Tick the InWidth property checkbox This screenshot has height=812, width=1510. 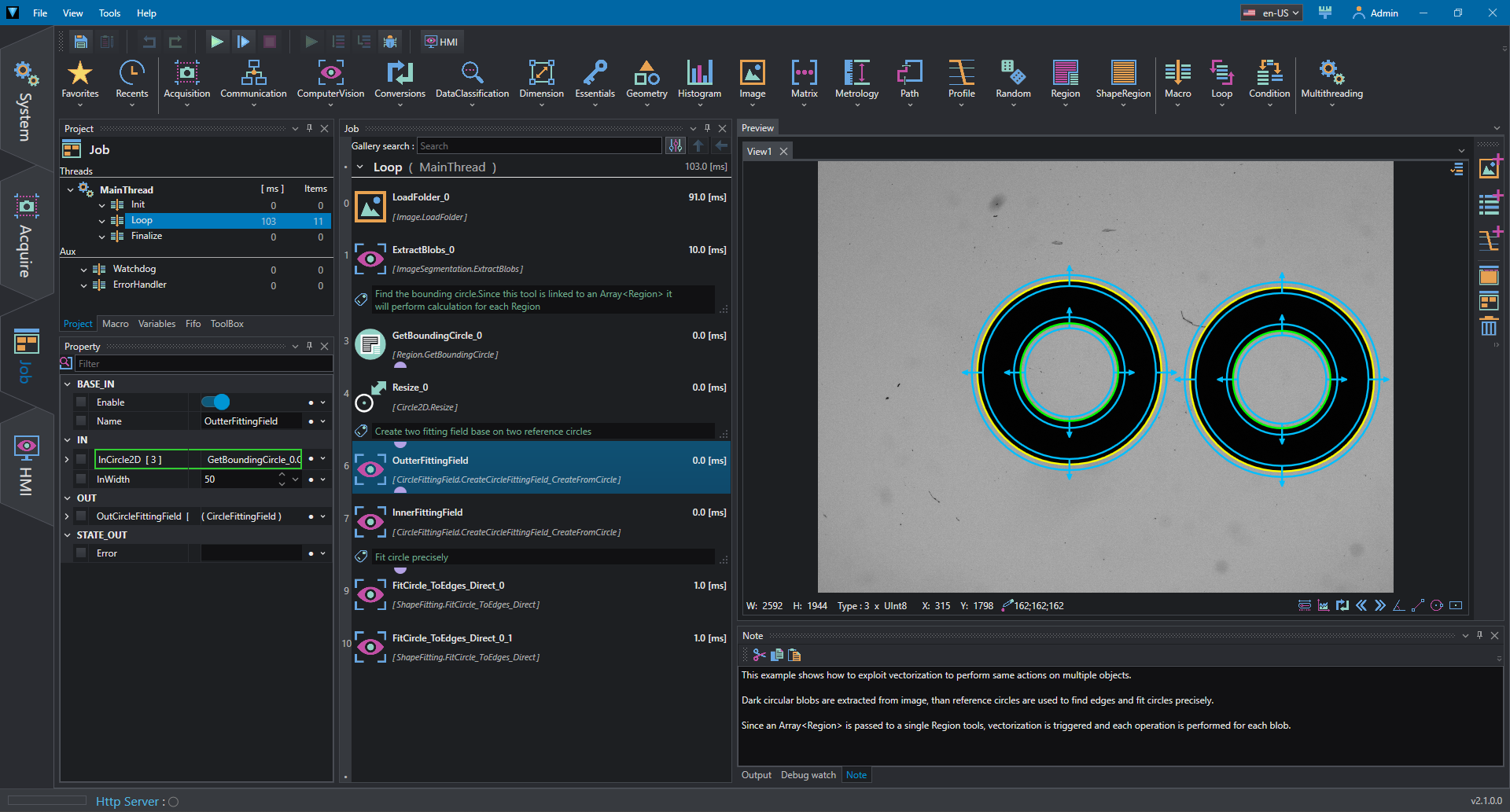click(x=81, y=479)
